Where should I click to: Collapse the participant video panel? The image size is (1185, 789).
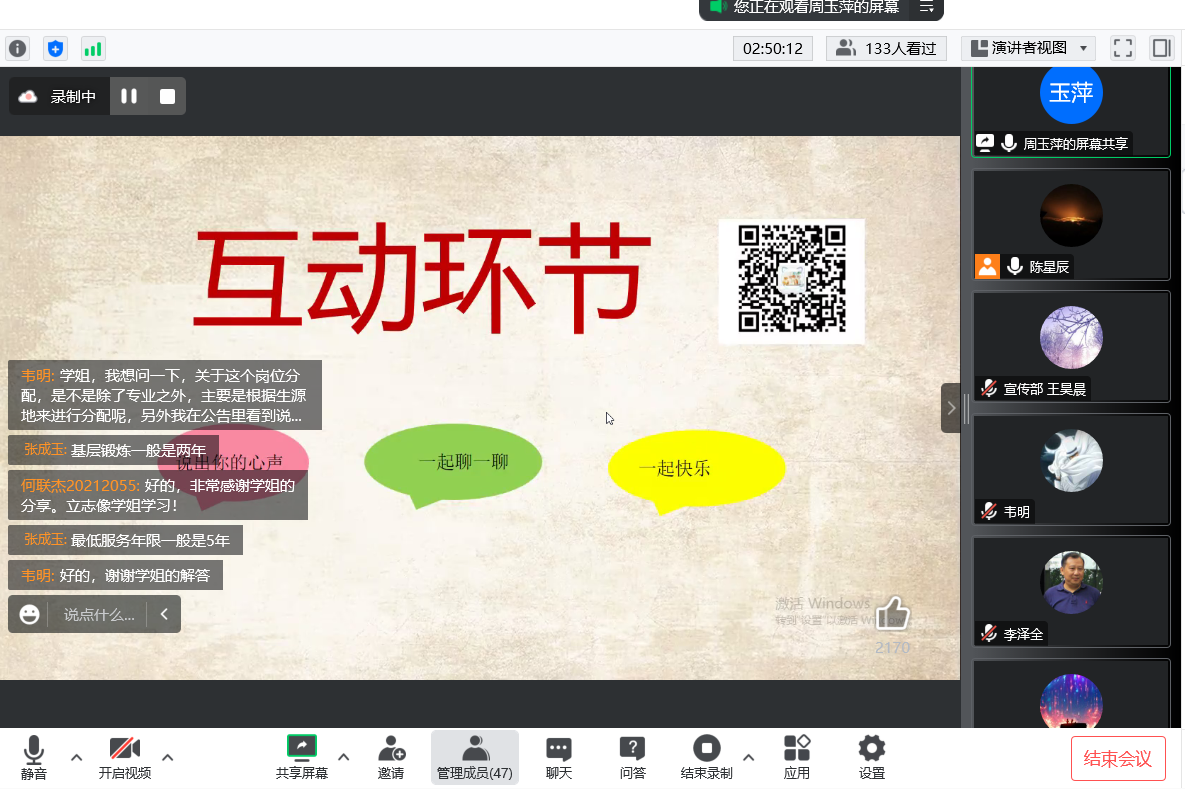tap(951, 408)
